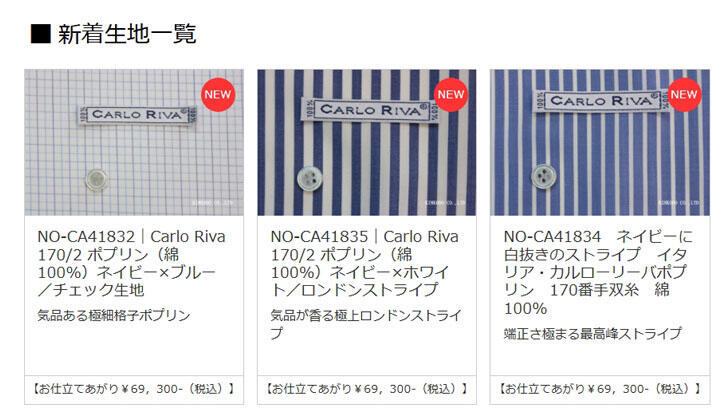The image size is (725, 417).
Task: Click the Carlo Riva label on check fabric
Action: 138,115
